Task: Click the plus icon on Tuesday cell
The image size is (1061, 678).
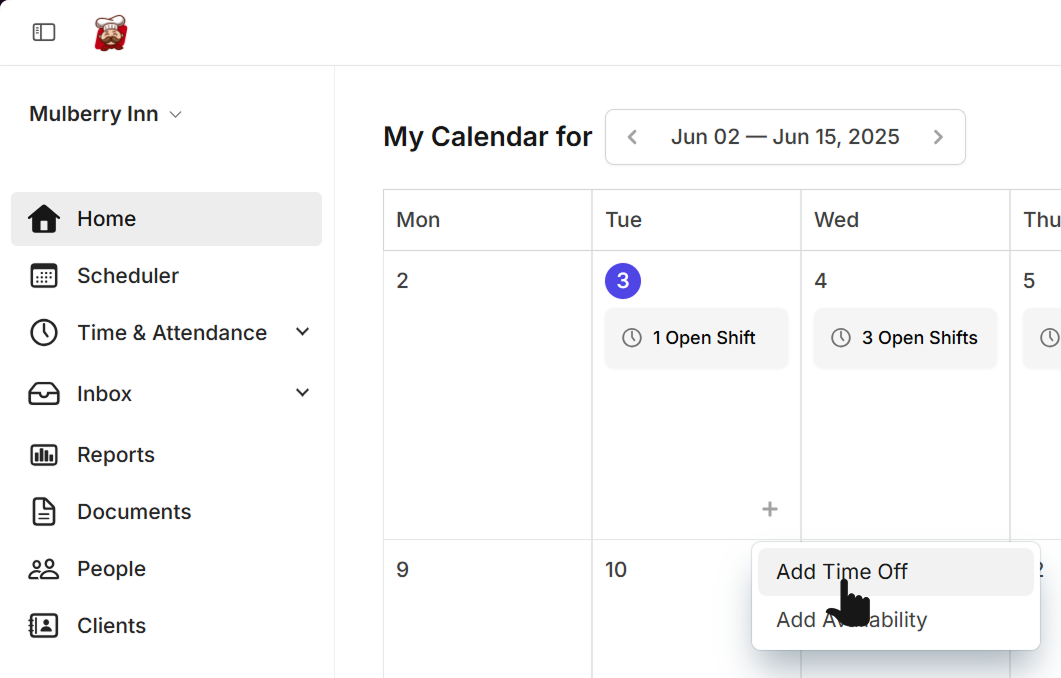Action: pyautogui.click(x=770, y=509)
